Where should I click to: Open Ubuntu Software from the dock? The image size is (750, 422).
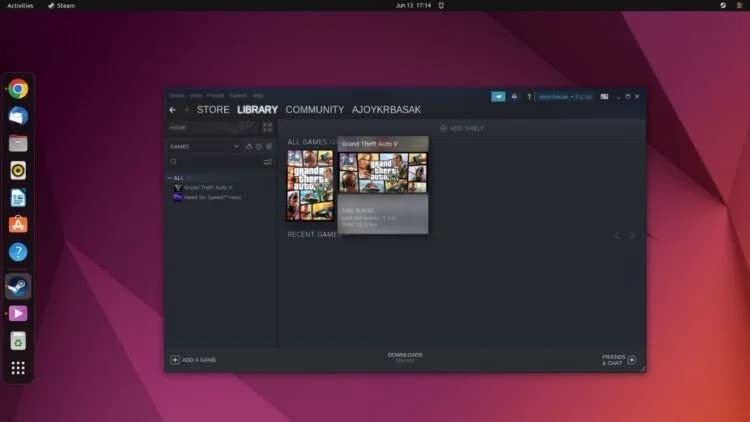[18, 225]
